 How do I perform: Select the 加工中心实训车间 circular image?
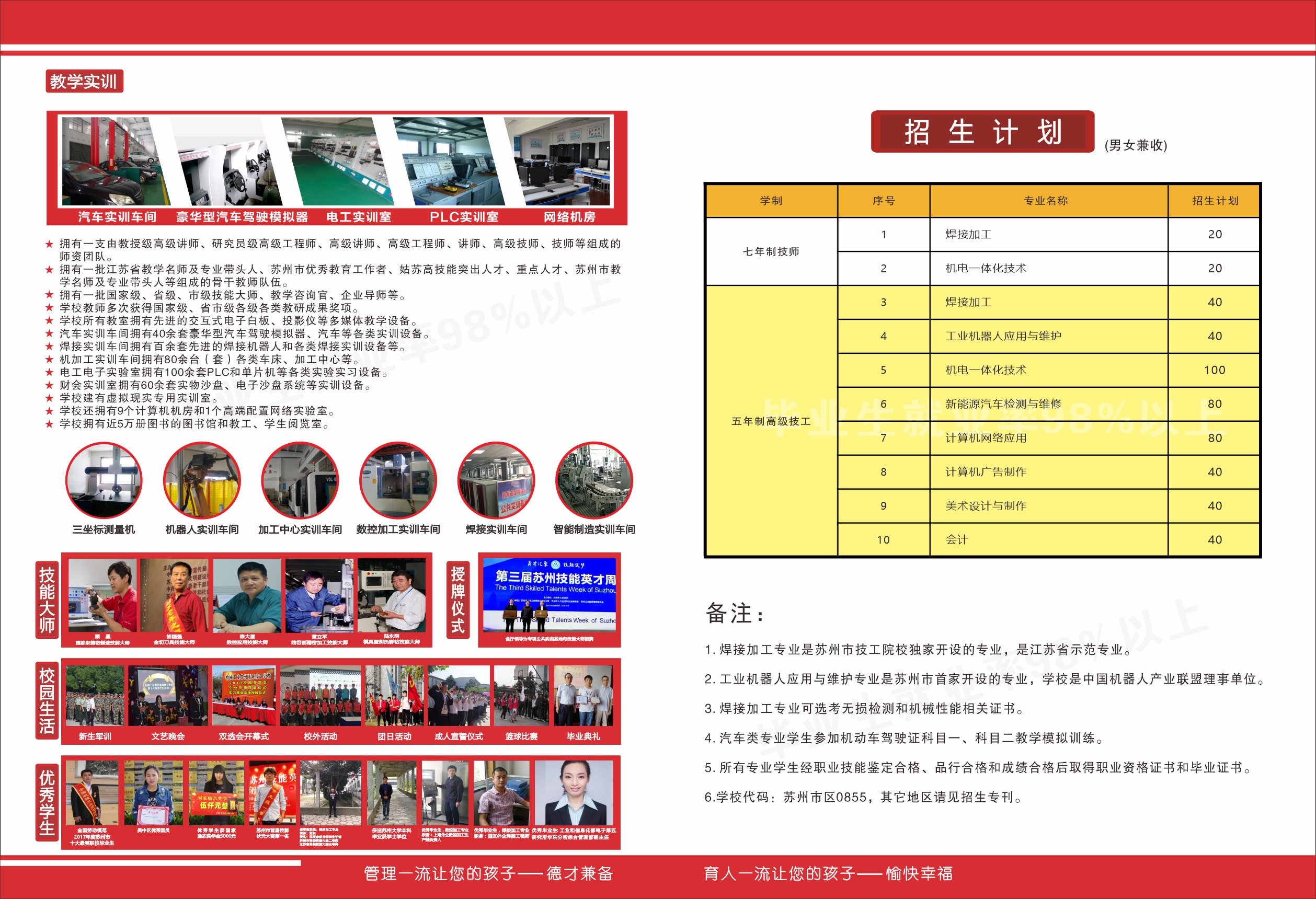coord(300,480)
